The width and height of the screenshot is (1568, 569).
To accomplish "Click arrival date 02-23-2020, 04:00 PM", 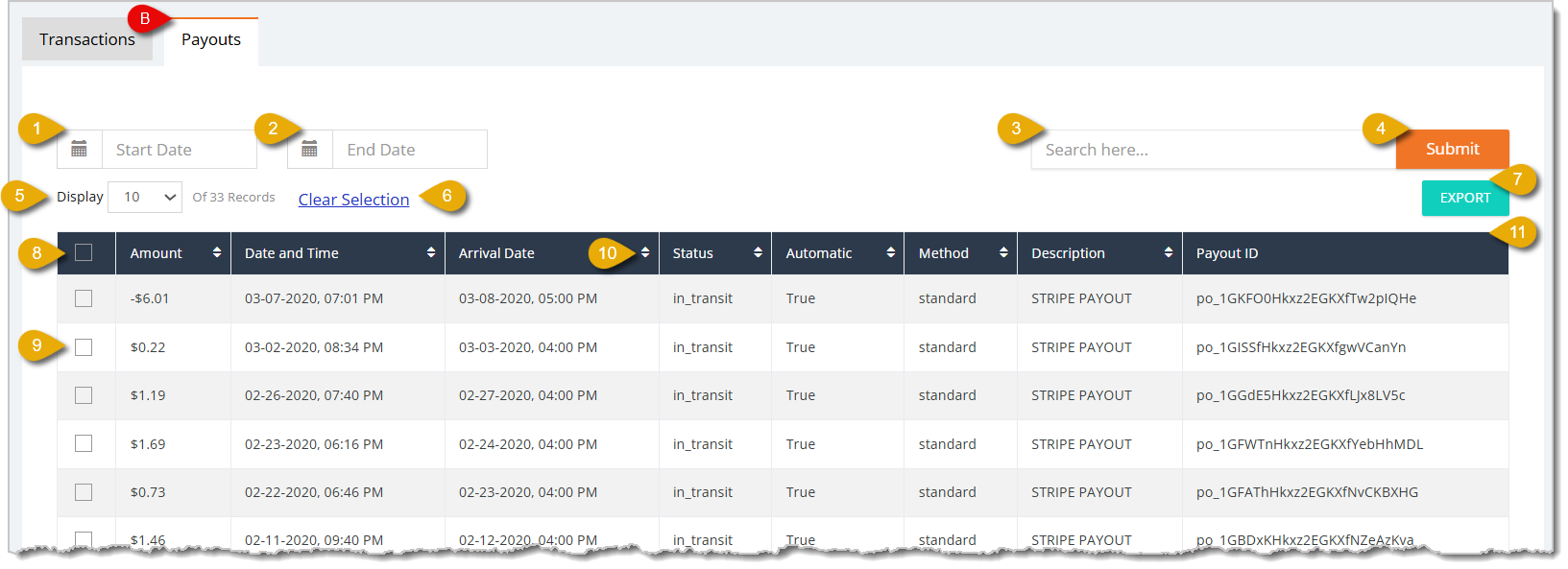I will 528,492.
